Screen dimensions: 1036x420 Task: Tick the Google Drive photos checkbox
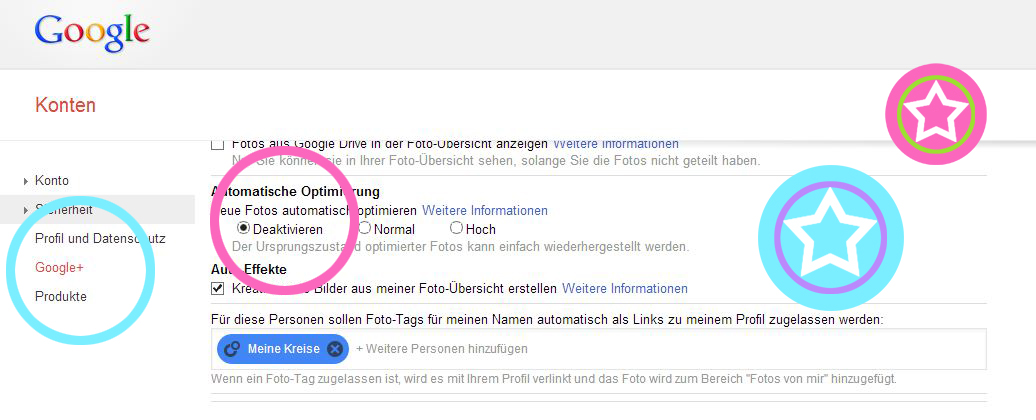217,144
